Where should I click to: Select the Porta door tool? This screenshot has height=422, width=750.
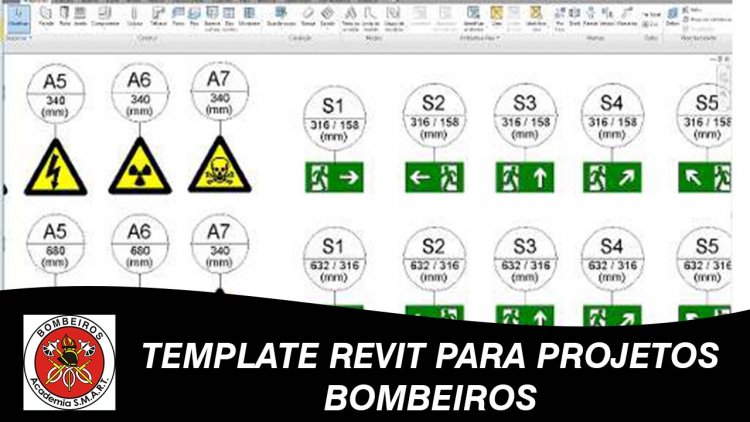click(65, 17)
